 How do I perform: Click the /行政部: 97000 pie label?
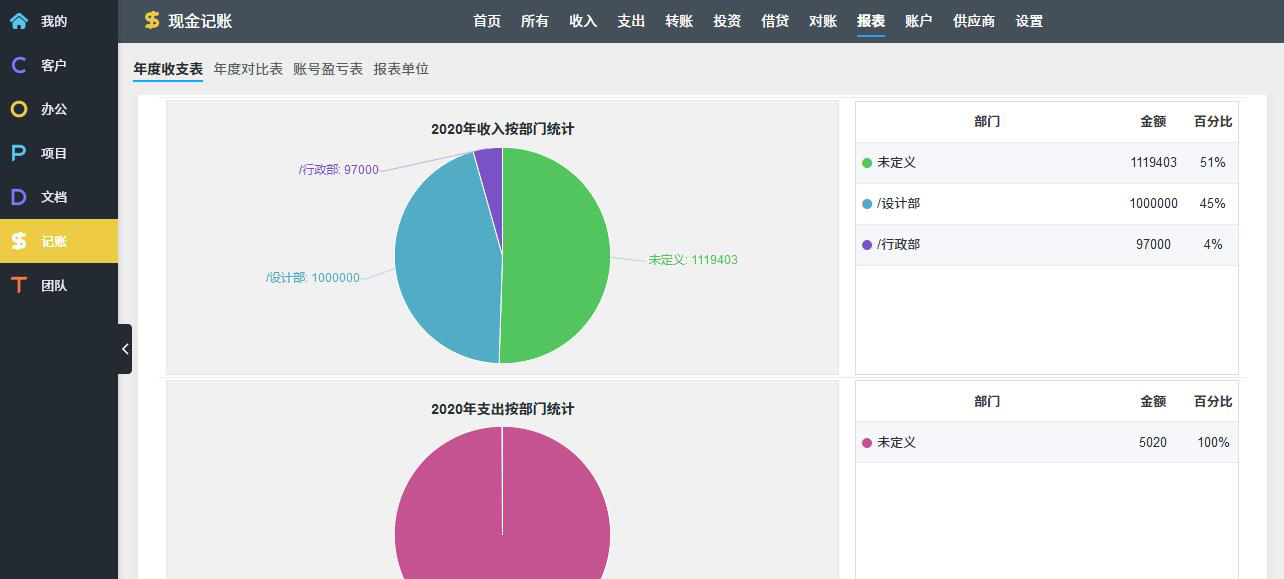tap(339, 170)
